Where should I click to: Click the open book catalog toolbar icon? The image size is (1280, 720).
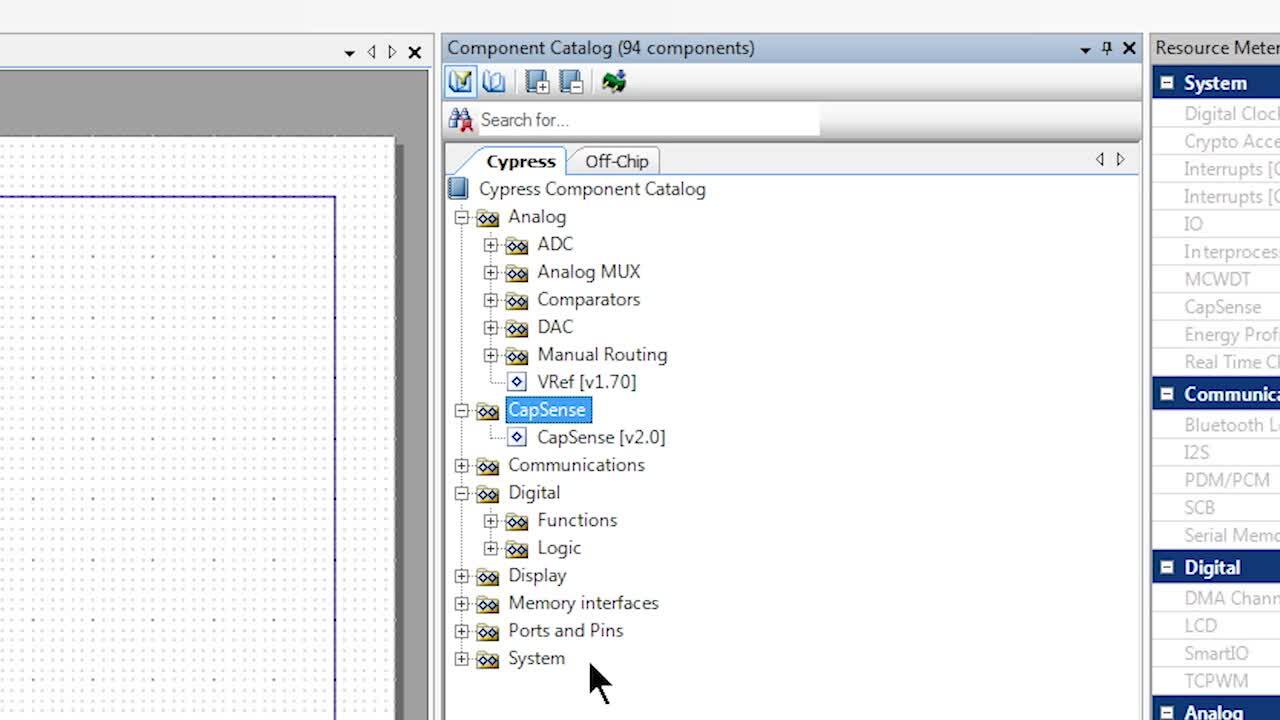[x=494, y=82]
